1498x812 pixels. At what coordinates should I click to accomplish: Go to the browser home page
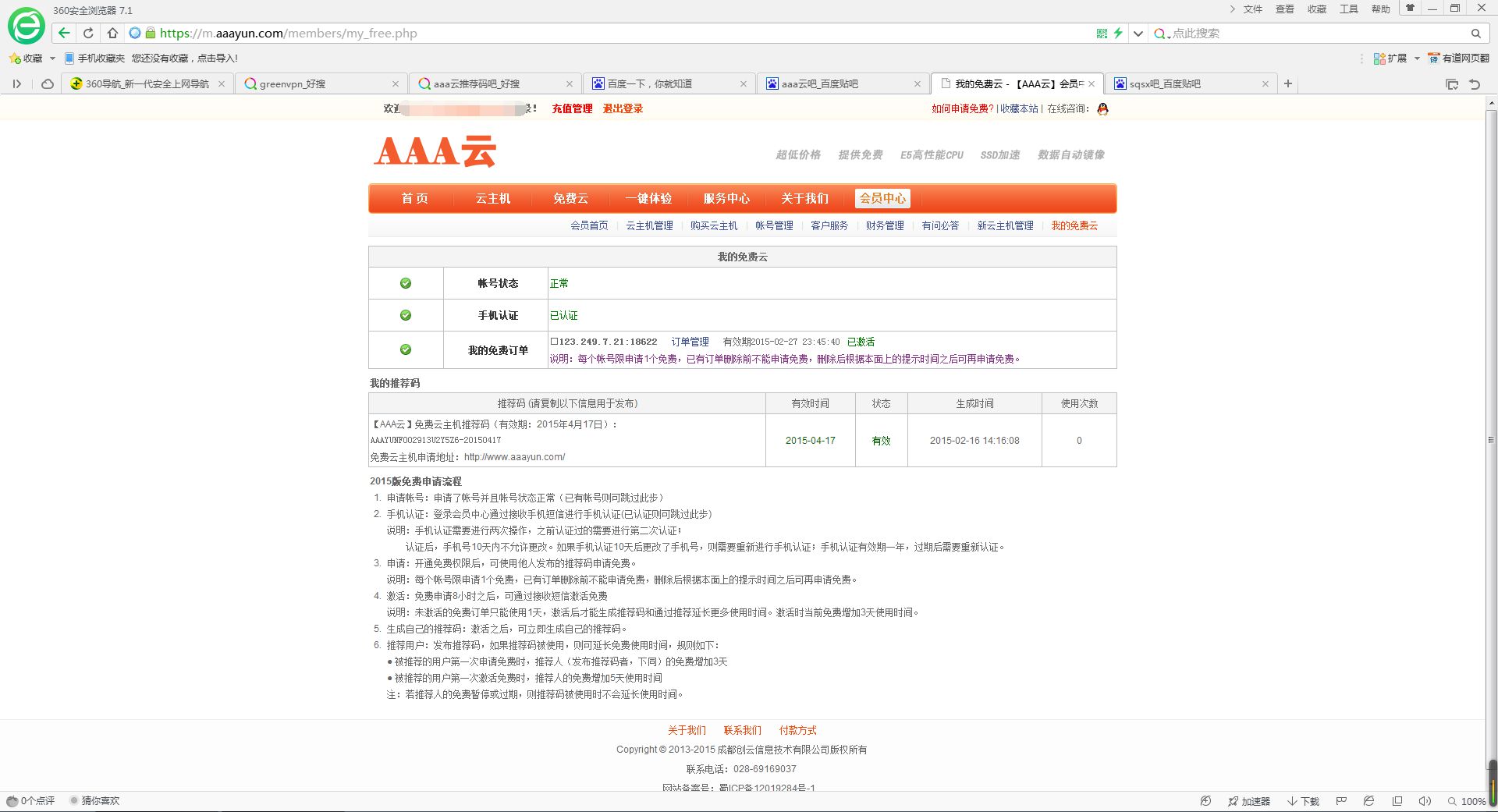pos(112,33)
